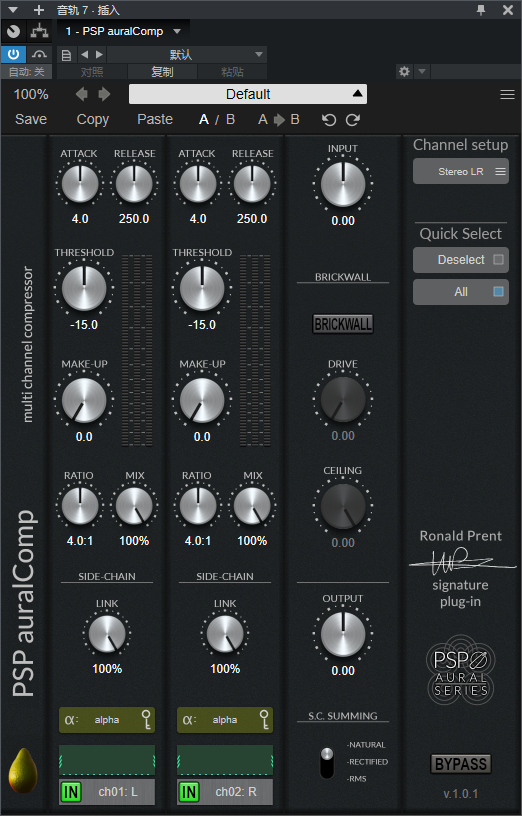Expand the 1 - PSP auralComp plugin dropdown
This screenshot has width=522, height=816.
coord(177,31)
